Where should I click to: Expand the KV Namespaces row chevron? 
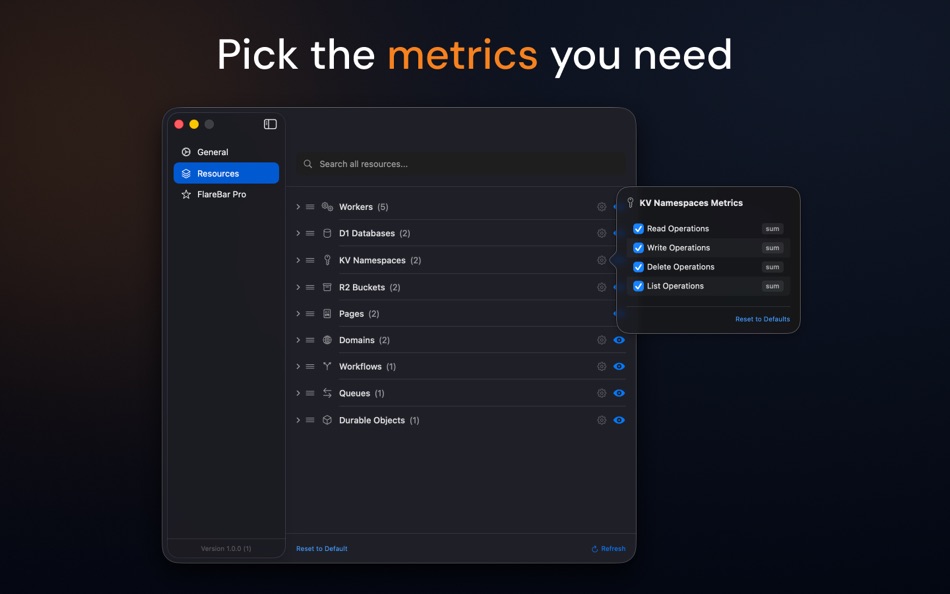coord(298,260)
